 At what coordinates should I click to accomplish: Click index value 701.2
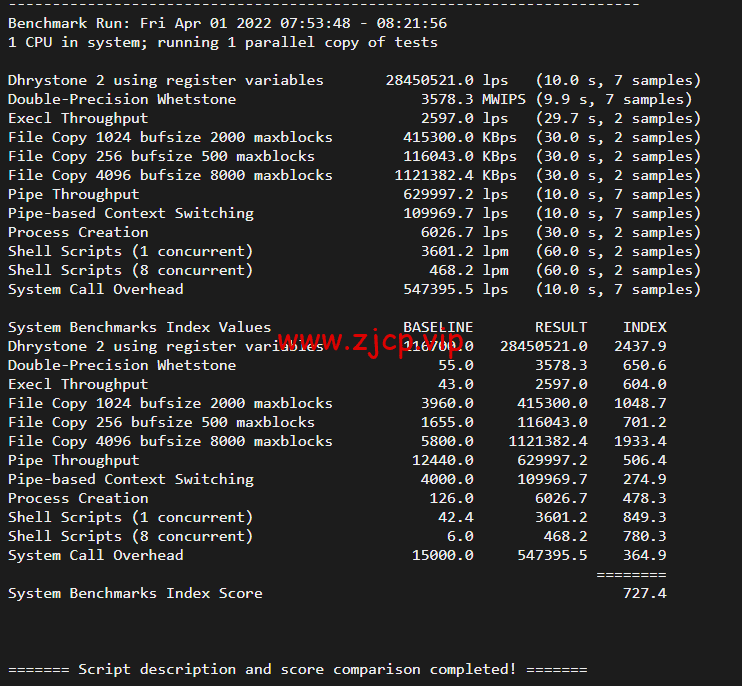pyautogui.click(x=645, y=422)
